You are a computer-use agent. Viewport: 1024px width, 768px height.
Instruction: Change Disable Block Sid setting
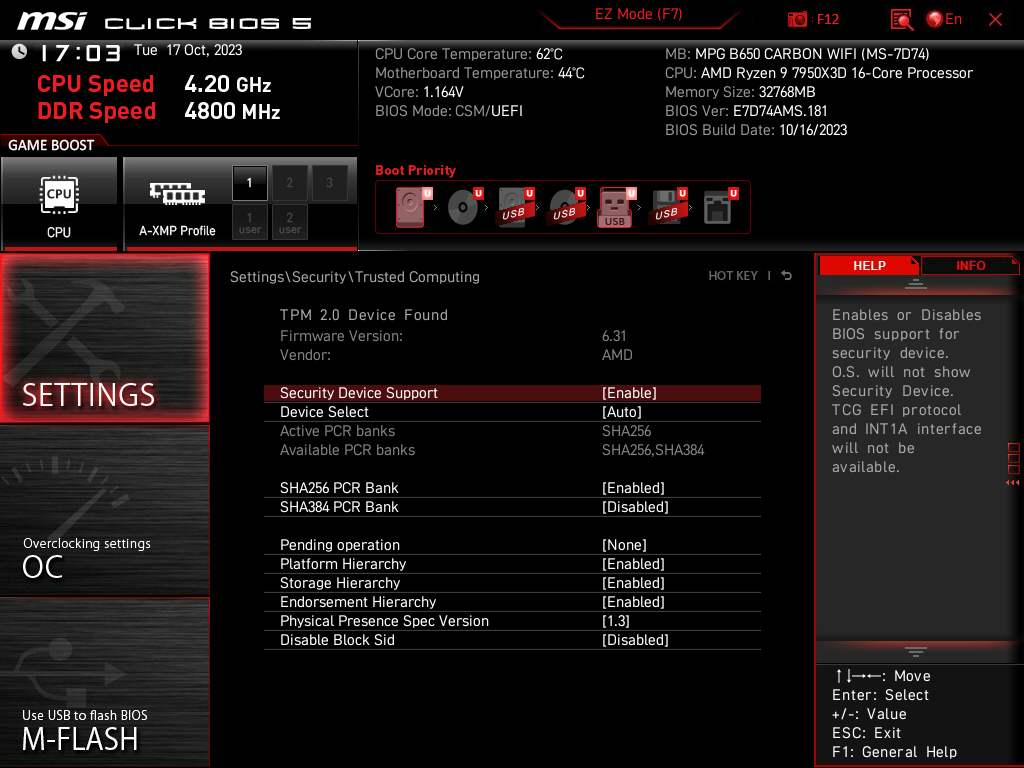point(512,639)
